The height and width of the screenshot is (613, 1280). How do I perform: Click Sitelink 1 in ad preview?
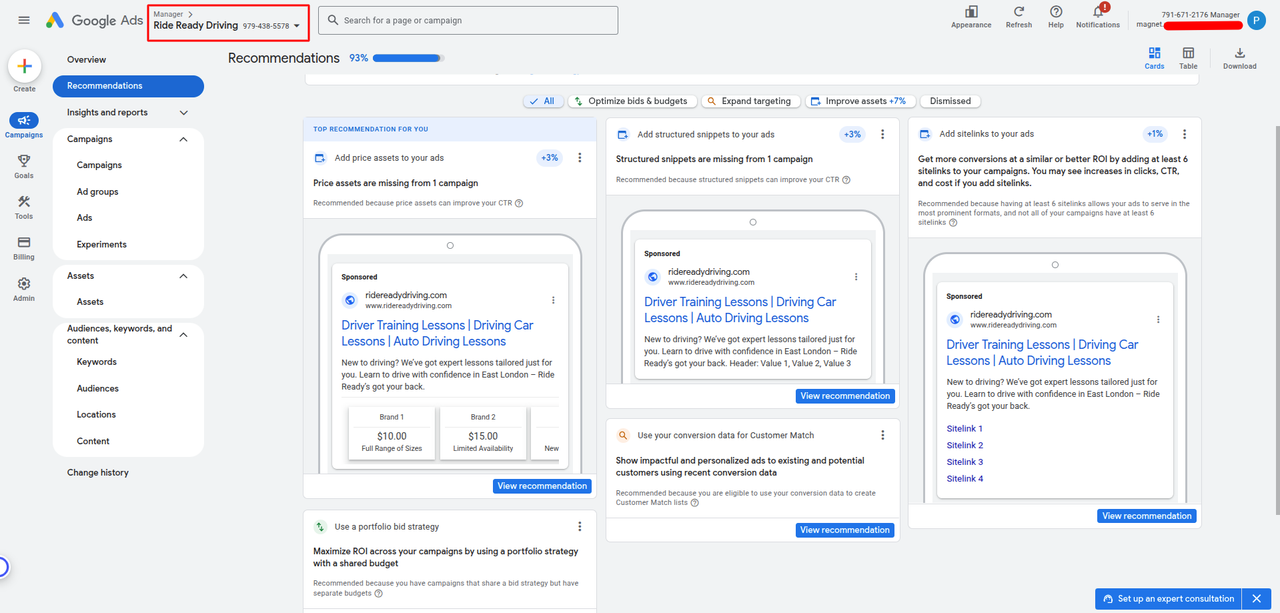pyautogui.click(x=965, y=429)
